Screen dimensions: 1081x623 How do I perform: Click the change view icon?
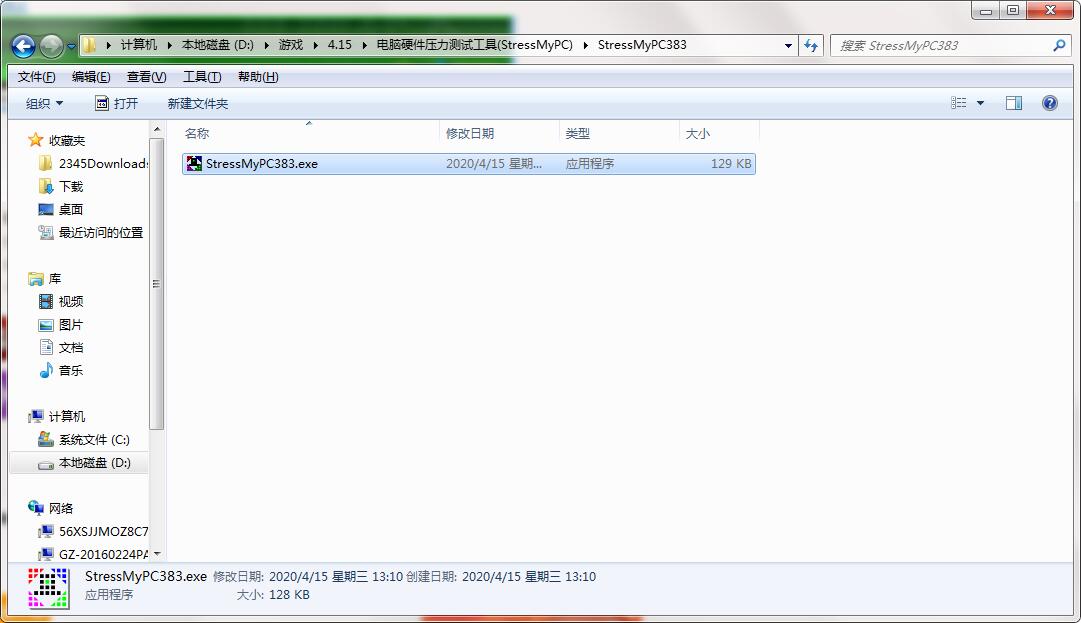pos(958,103)
